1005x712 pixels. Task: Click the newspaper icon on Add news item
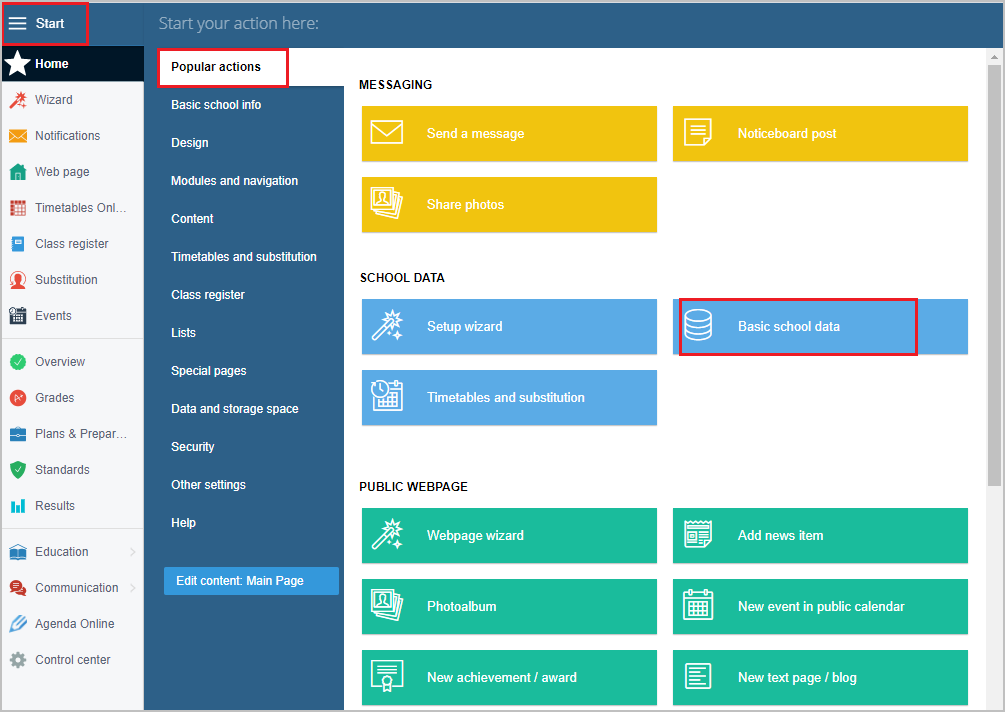point(698,534)
